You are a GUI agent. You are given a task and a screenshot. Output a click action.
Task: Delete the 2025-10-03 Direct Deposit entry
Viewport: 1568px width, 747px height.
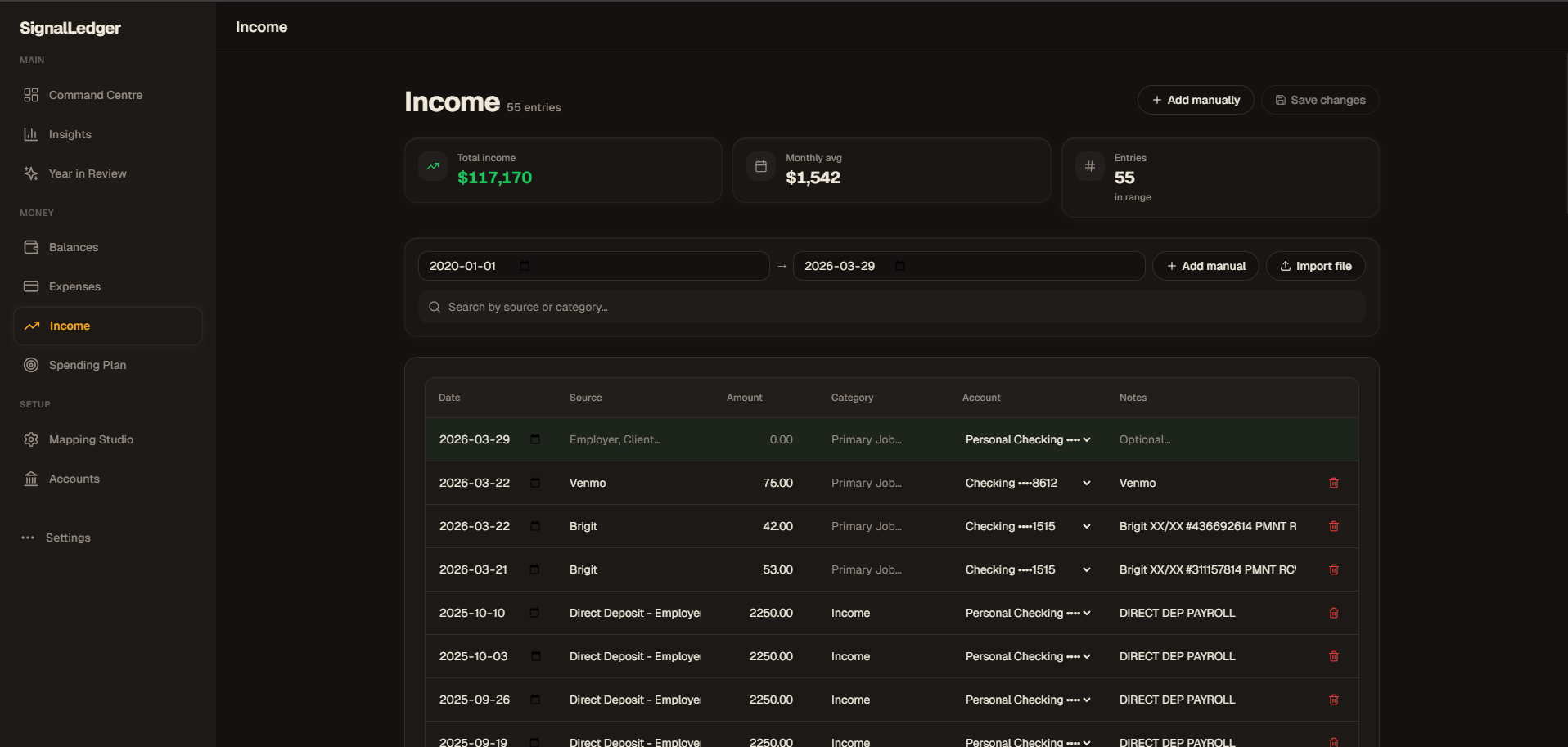pyautogui.click(x=1334, y=656)
